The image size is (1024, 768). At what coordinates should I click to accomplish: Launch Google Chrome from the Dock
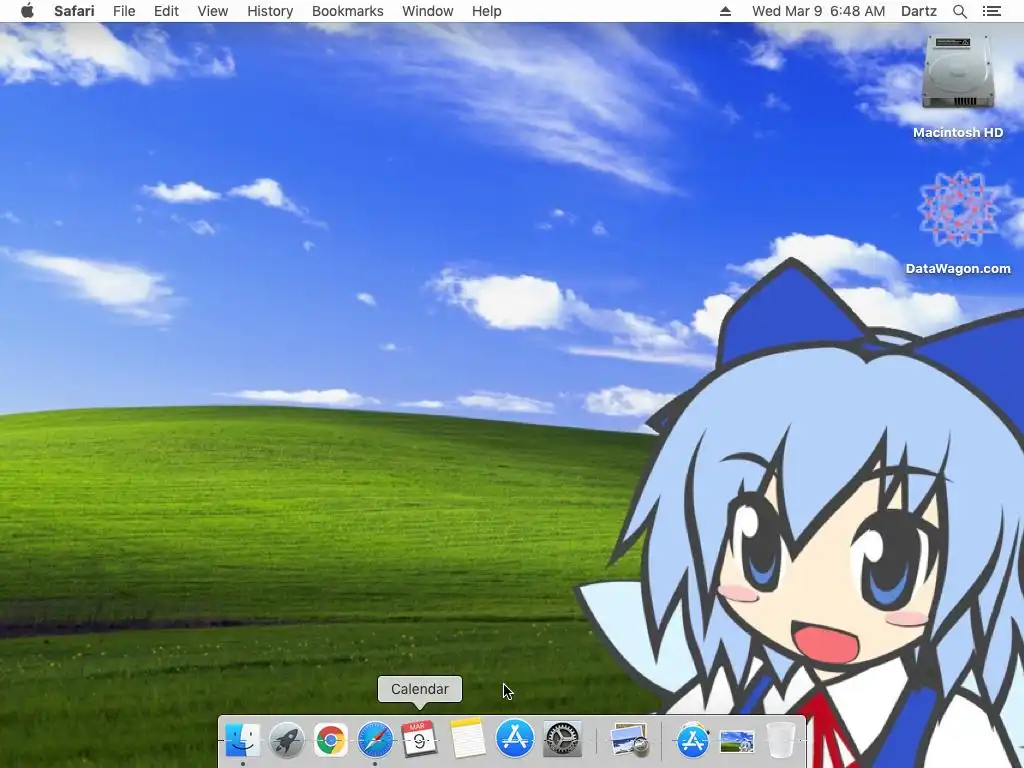click(x=330, y=740)
